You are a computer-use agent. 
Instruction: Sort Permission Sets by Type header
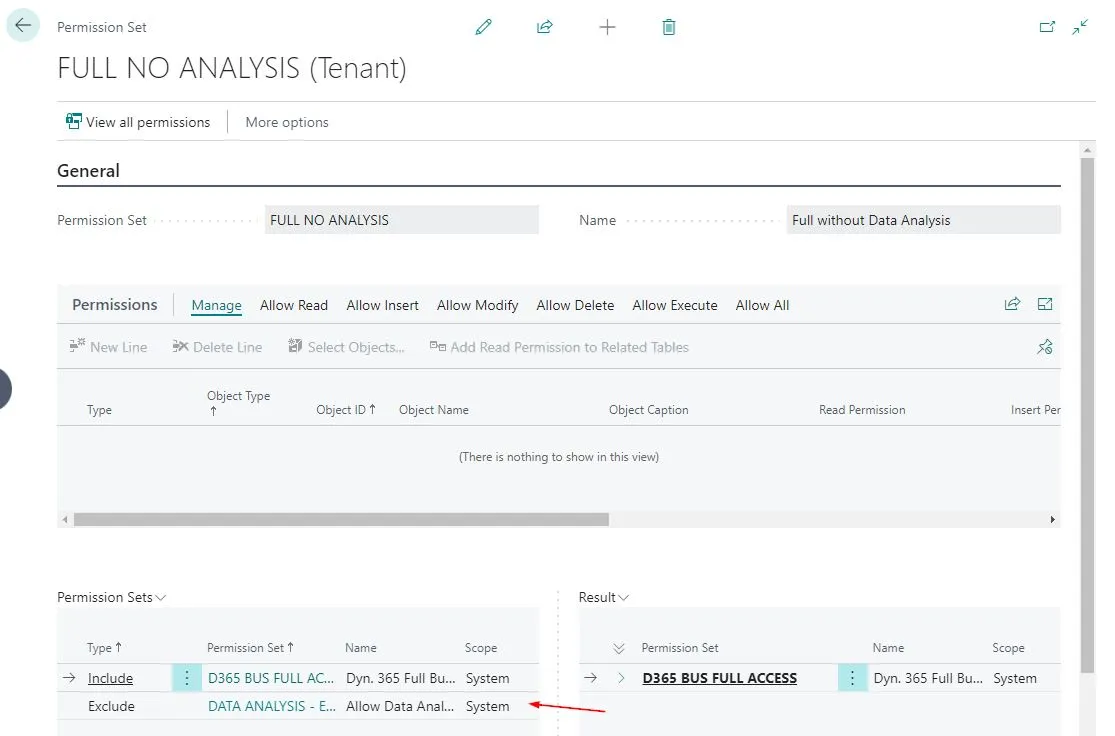pyautogui.click(x=104, y=648)
